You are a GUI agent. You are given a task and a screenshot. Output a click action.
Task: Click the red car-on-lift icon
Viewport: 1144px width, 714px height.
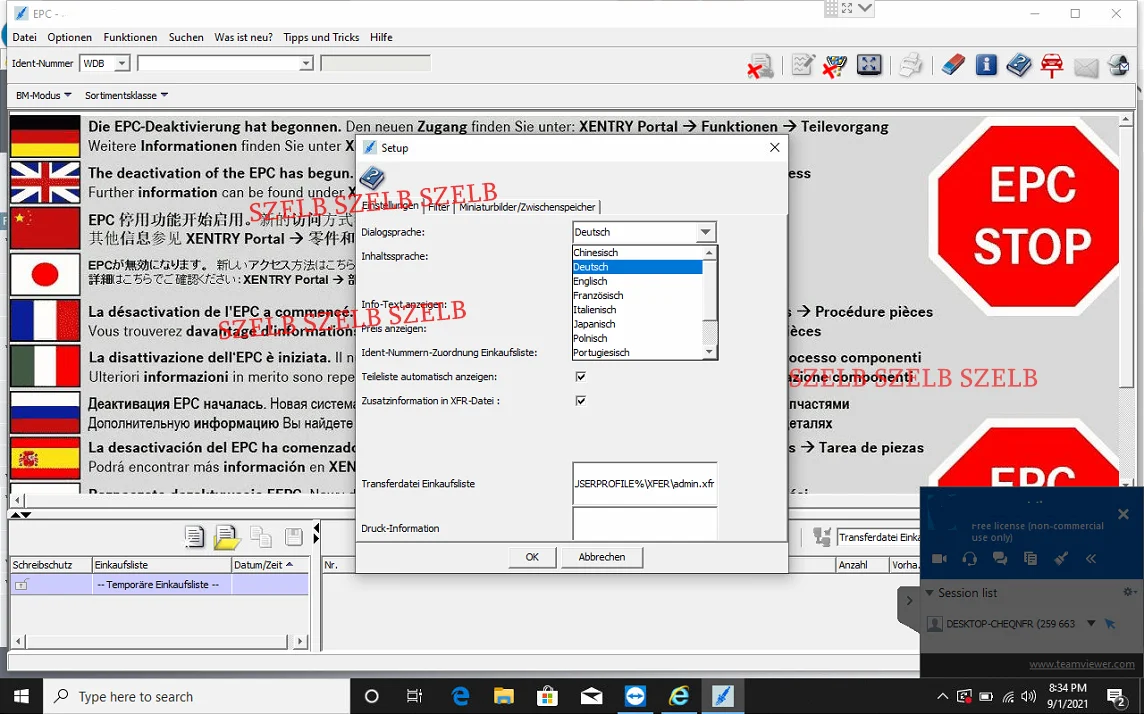coord(1051,65)
